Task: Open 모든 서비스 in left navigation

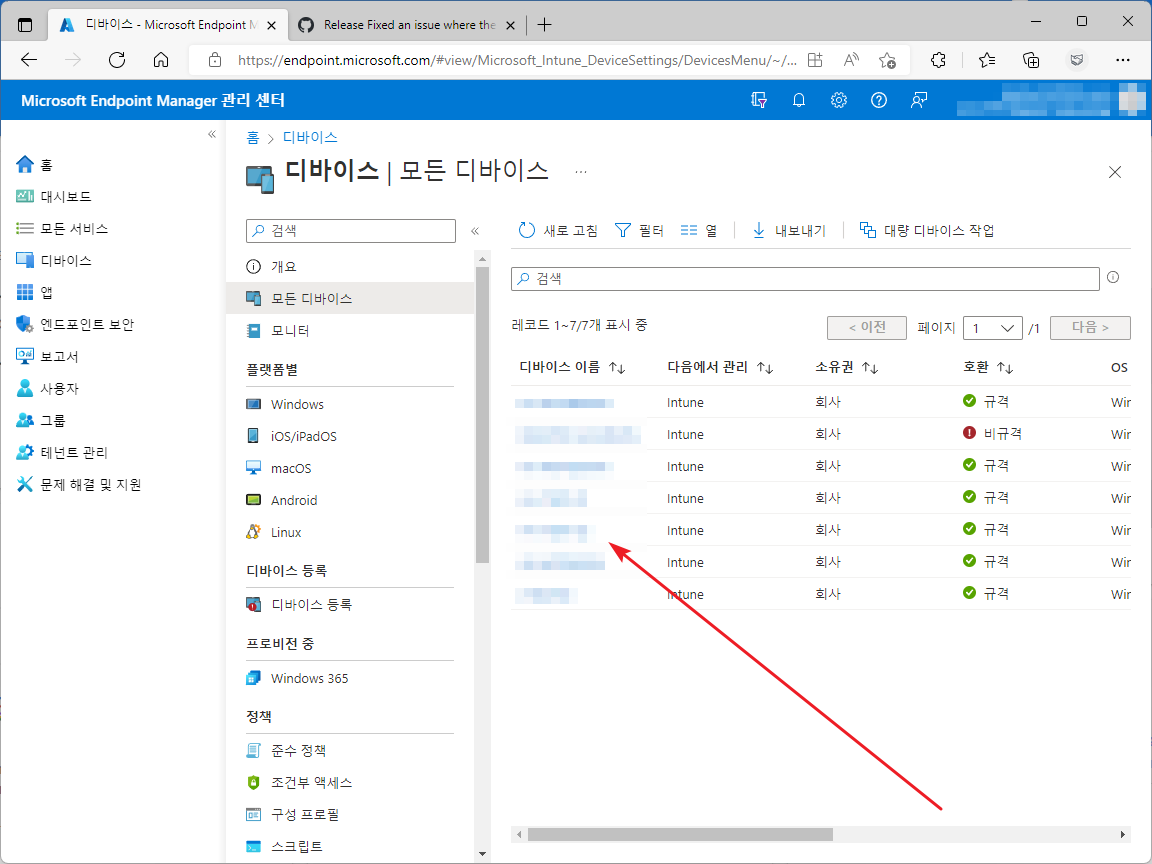Action: click(x=62, y=228)
